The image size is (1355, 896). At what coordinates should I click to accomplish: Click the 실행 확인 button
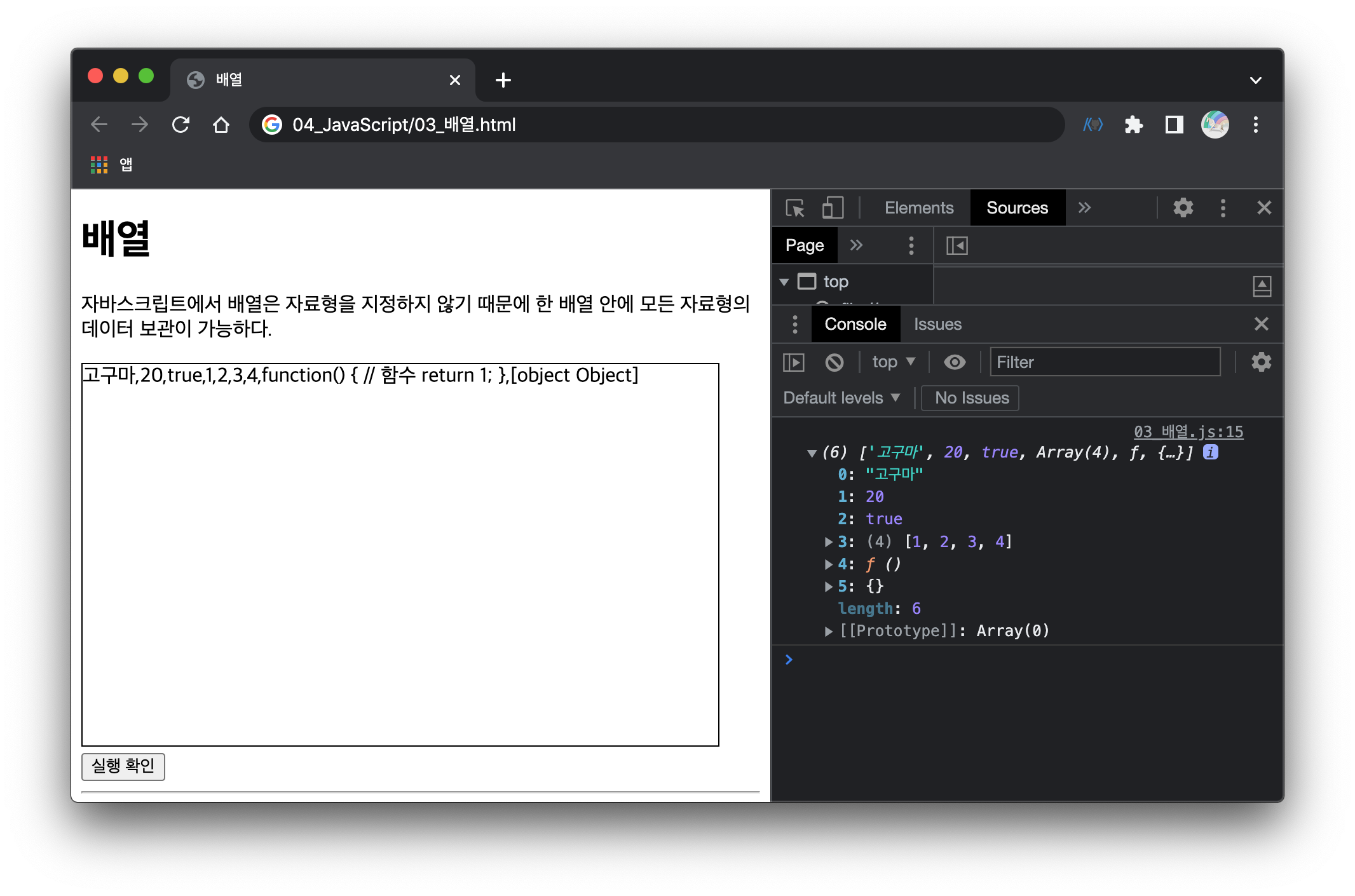(123, 766)
